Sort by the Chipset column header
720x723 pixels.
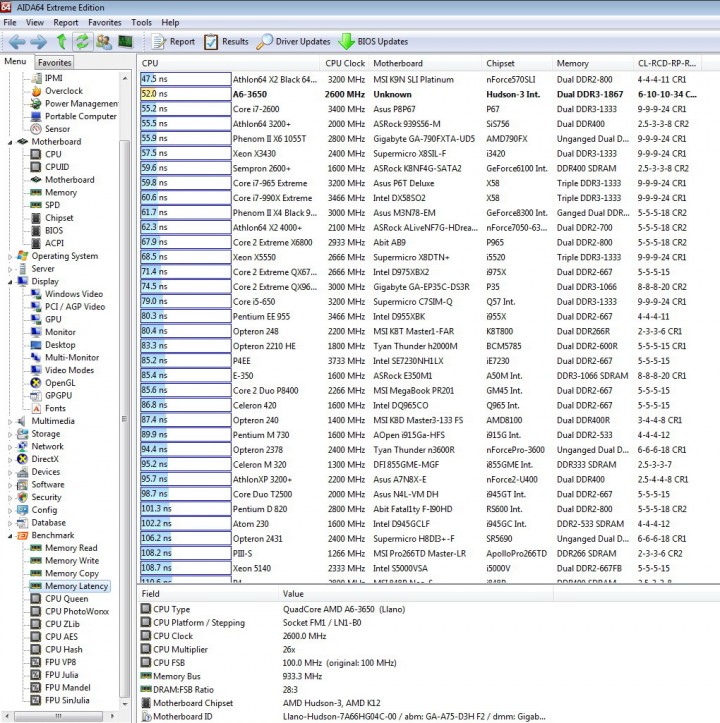pos(517,63)
